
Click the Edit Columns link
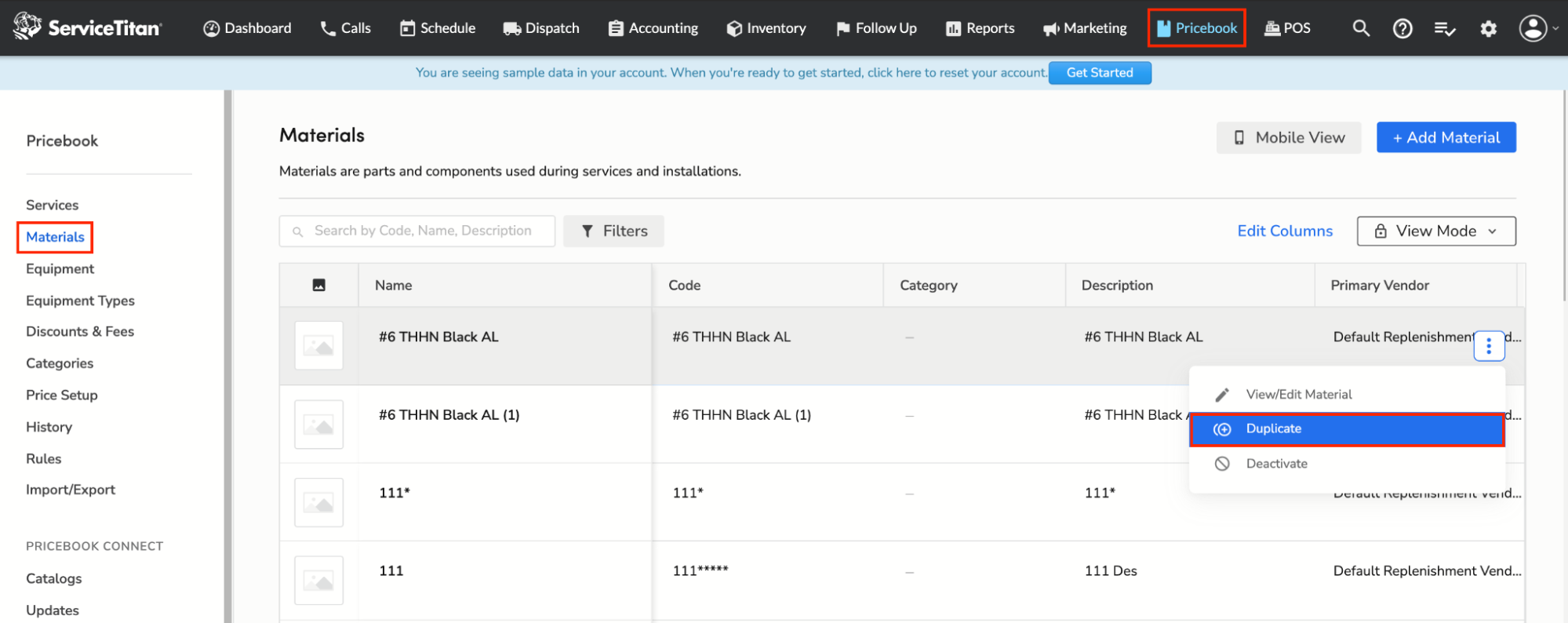click(1285, 231)
